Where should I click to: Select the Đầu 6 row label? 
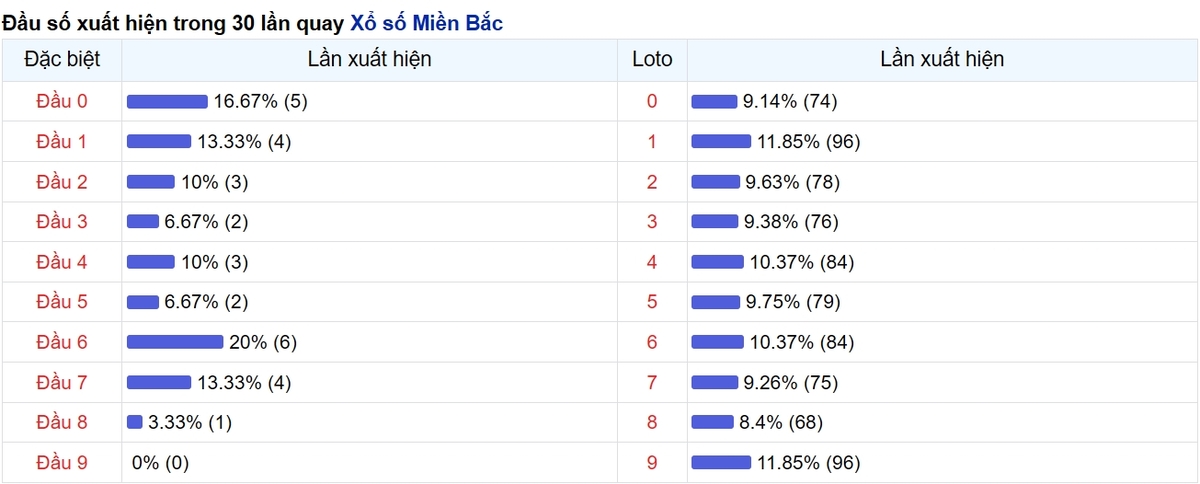click(x=62, y=342)
